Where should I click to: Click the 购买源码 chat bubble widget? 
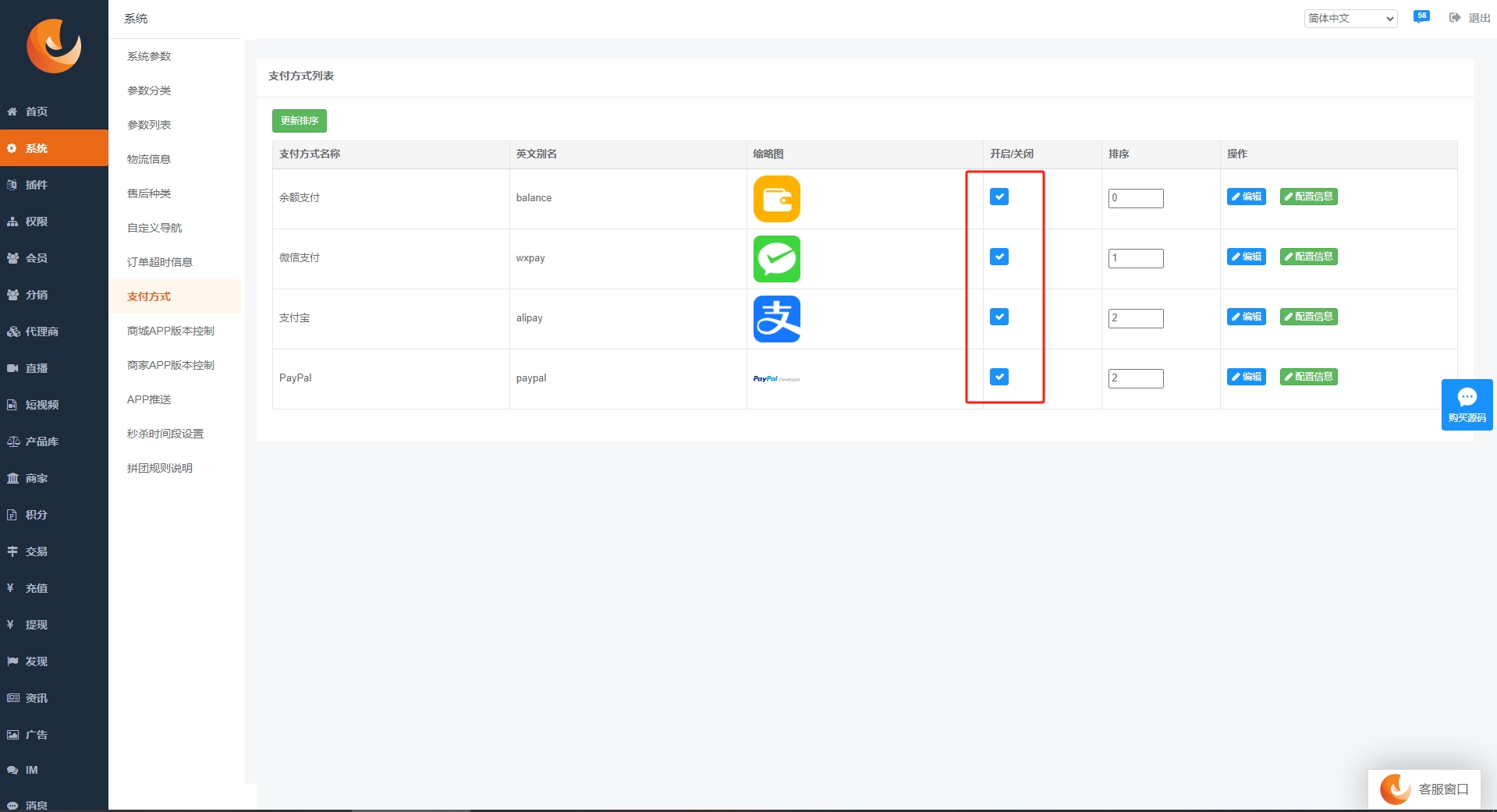(1467, 405)
